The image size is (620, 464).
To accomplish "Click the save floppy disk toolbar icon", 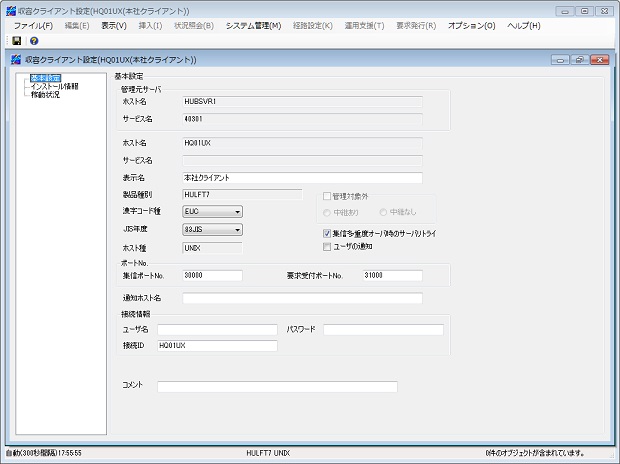I will tap(17, 41).
